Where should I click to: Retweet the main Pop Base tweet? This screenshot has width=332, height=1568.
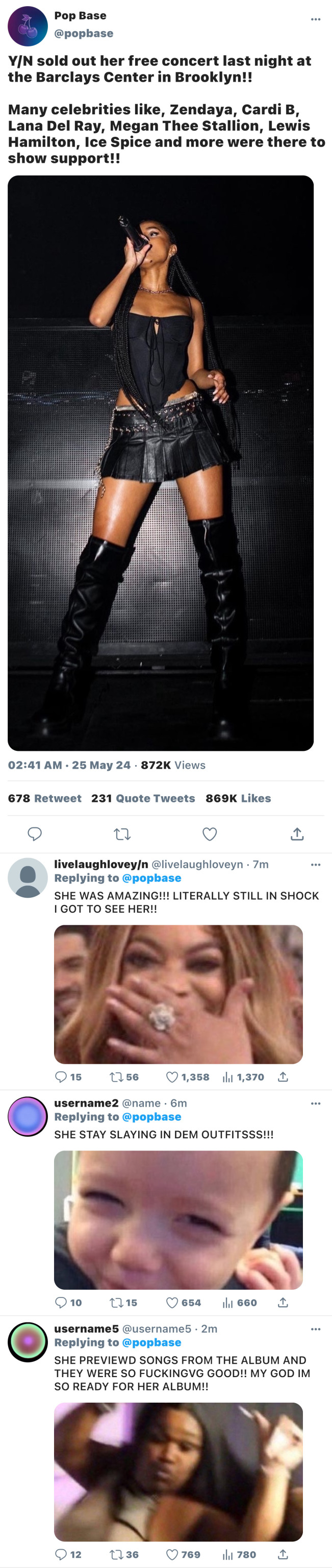122,834
